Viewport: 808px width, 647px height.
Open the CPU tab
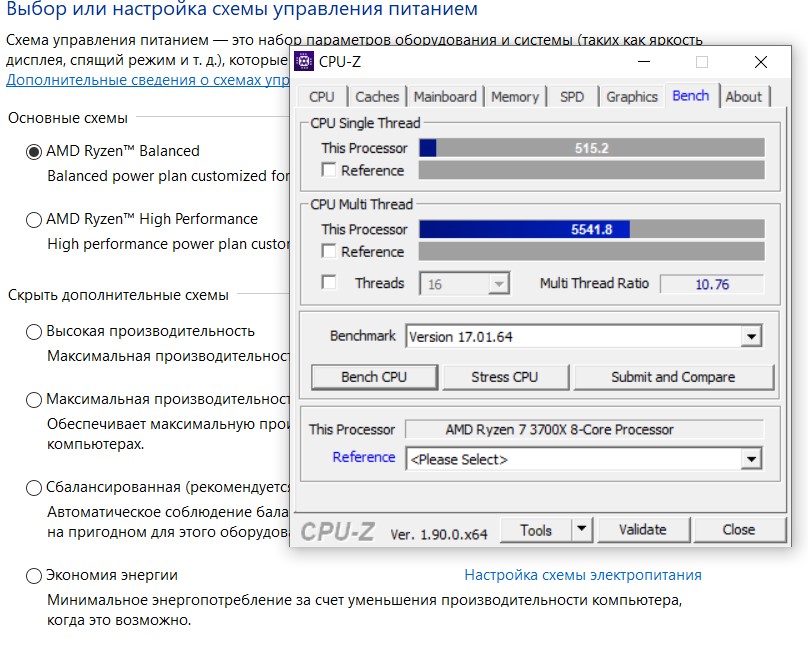click(322, 97)
